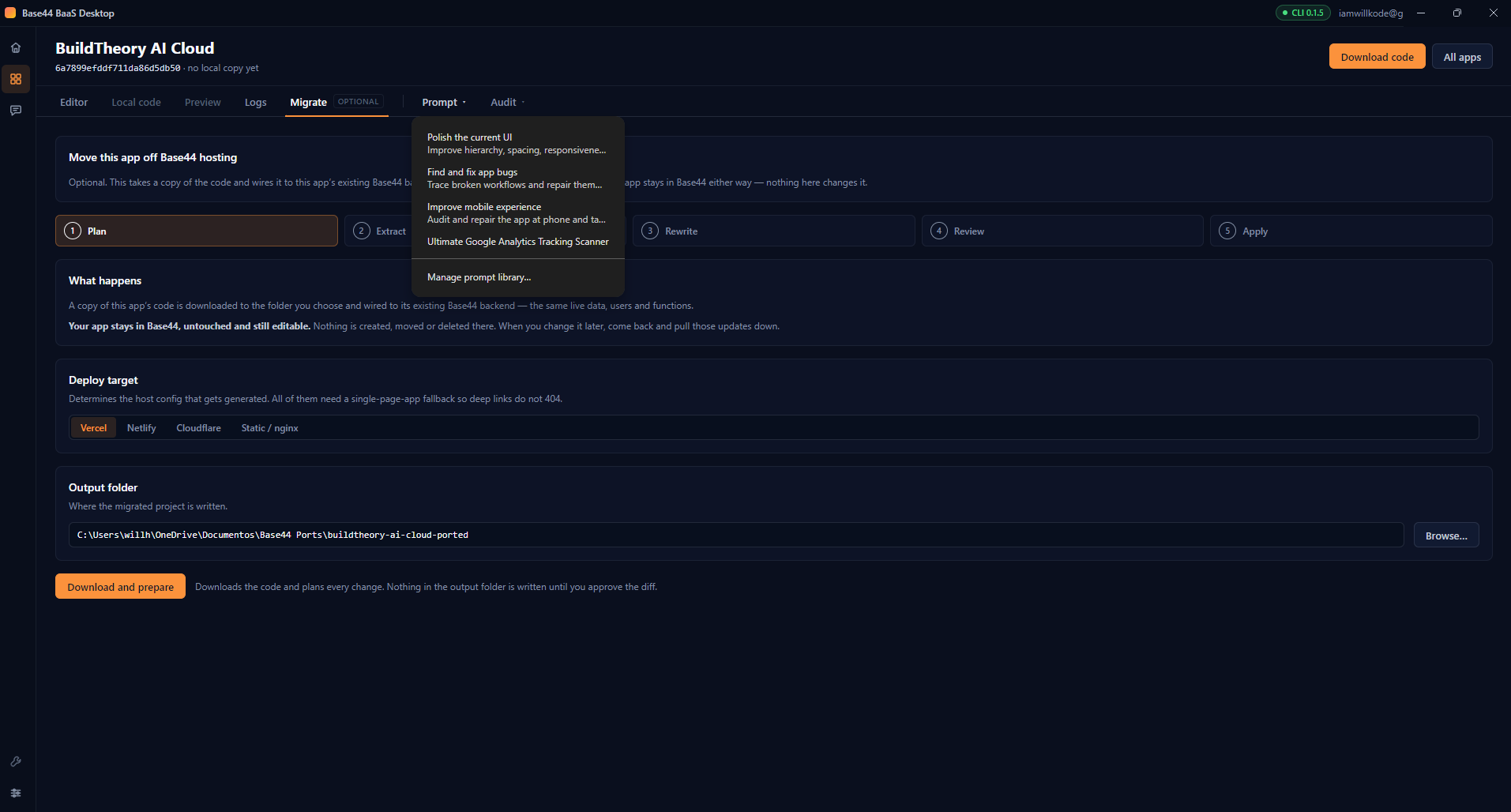Click the iamwillkode@g account label

coord(1370,13)
